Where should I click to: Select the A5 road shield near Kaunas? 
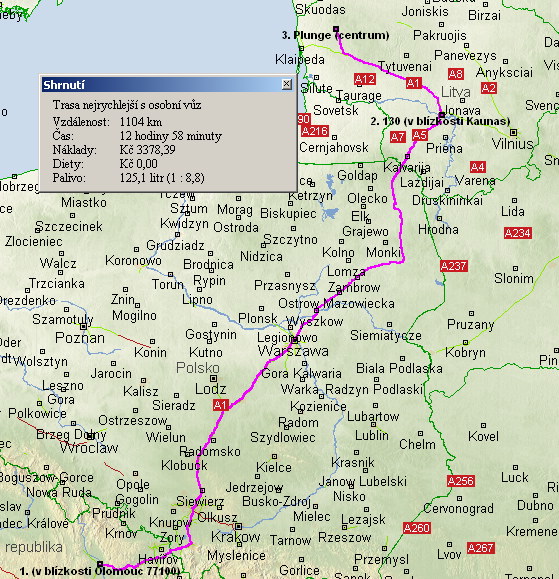(420, 135)
